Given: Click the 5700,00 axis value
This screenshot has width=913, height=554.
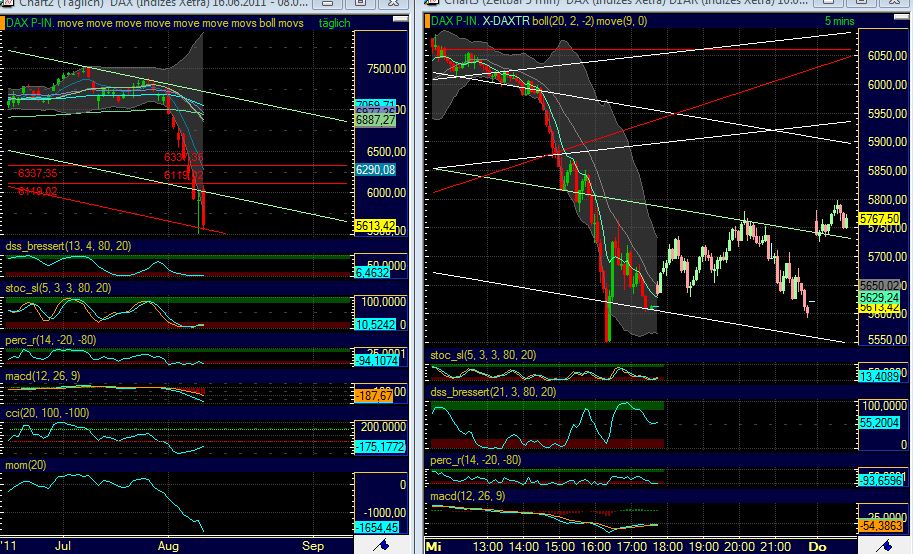Looking at the screenshot, I should (x=887, y=257).
